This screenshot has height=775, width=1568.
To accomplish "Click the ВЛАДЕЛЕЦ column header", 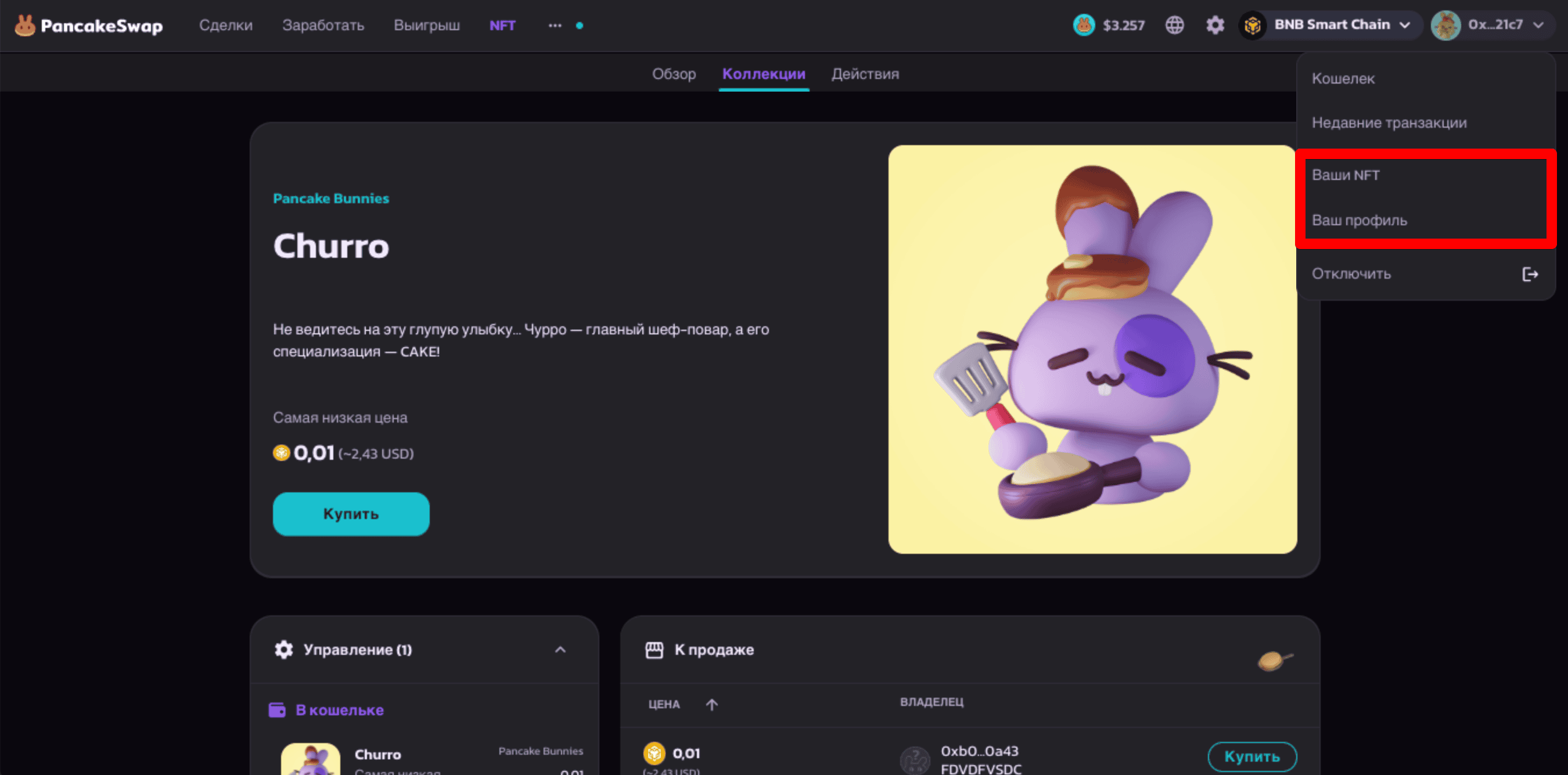I will (932, 702).
